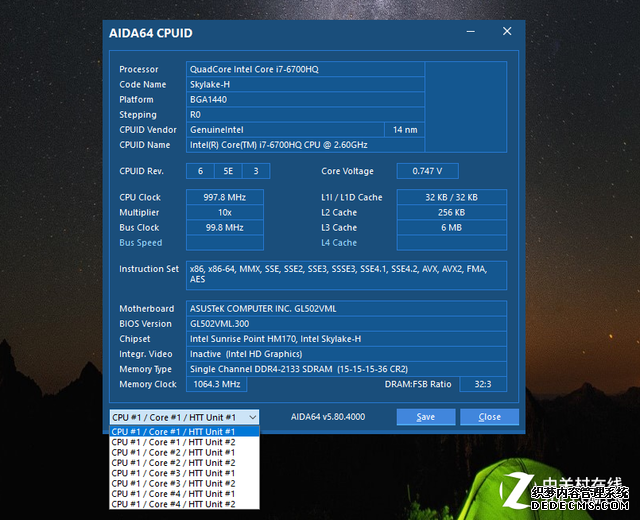Screen dimensions: 640x520
Task: Click the CPUID Rev. value 6
Action: tap(200, 171)
